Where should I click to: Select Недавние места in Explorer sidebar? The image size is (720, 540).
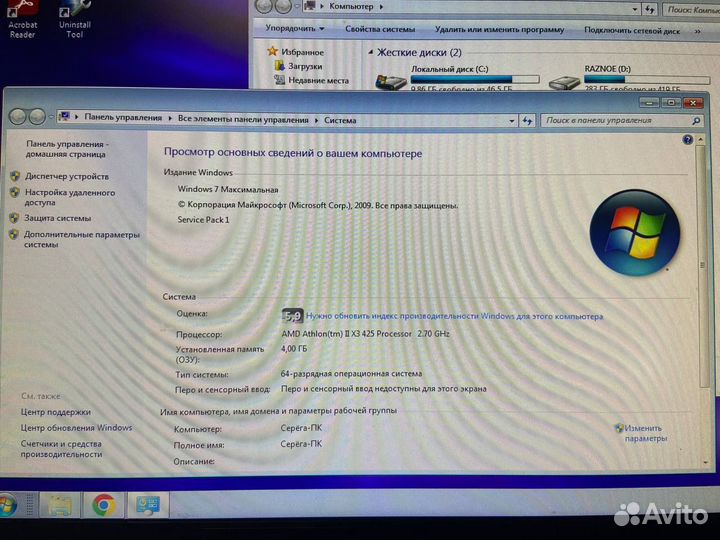coord(318,80)
